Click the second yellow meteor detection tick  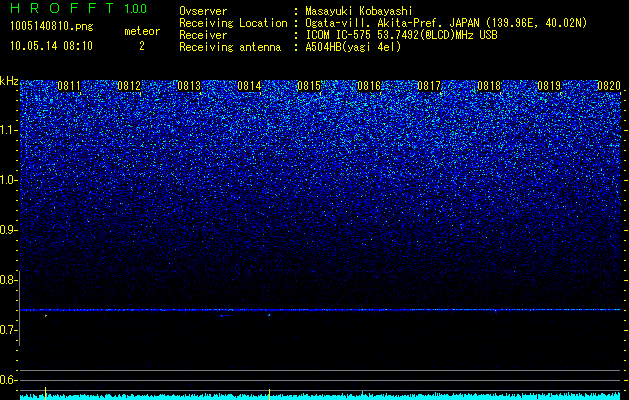[x=269, y=394]
